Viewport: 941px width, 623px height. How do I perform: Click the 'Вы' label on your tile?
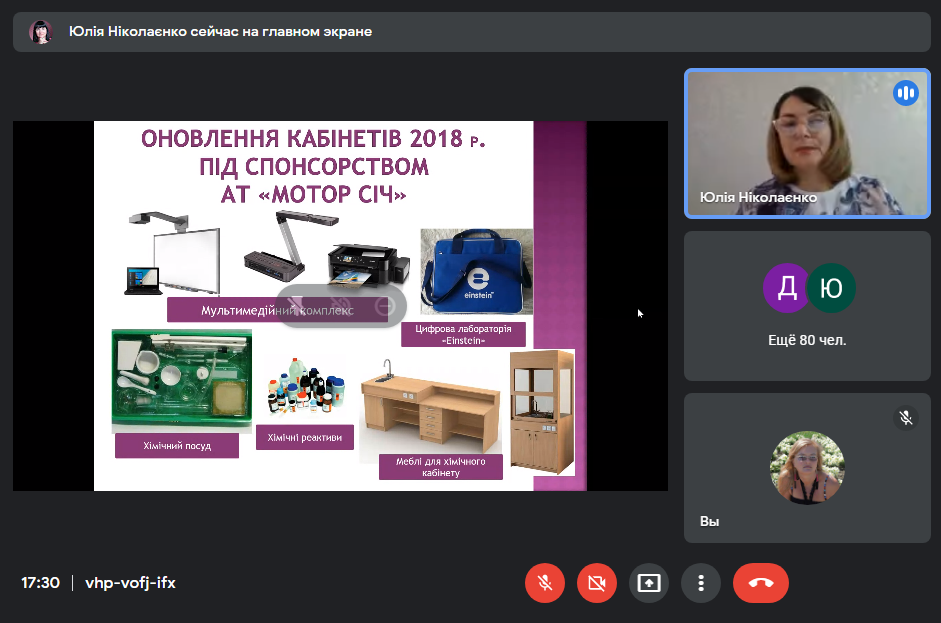tap(709, 522)
